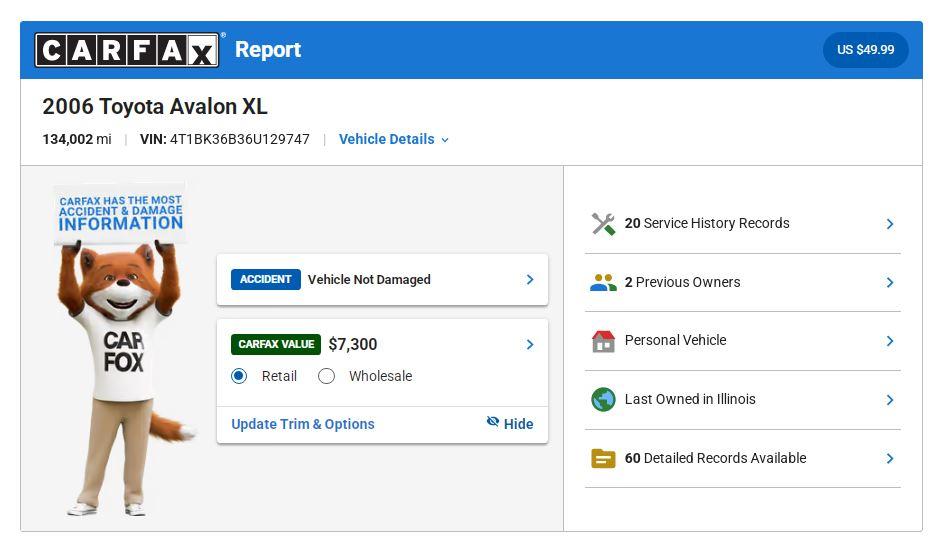The width and height of the screenshot is (937, 542).
Task: Open the $7,300 value chevron arrow
Action: (x=530, y=344)
